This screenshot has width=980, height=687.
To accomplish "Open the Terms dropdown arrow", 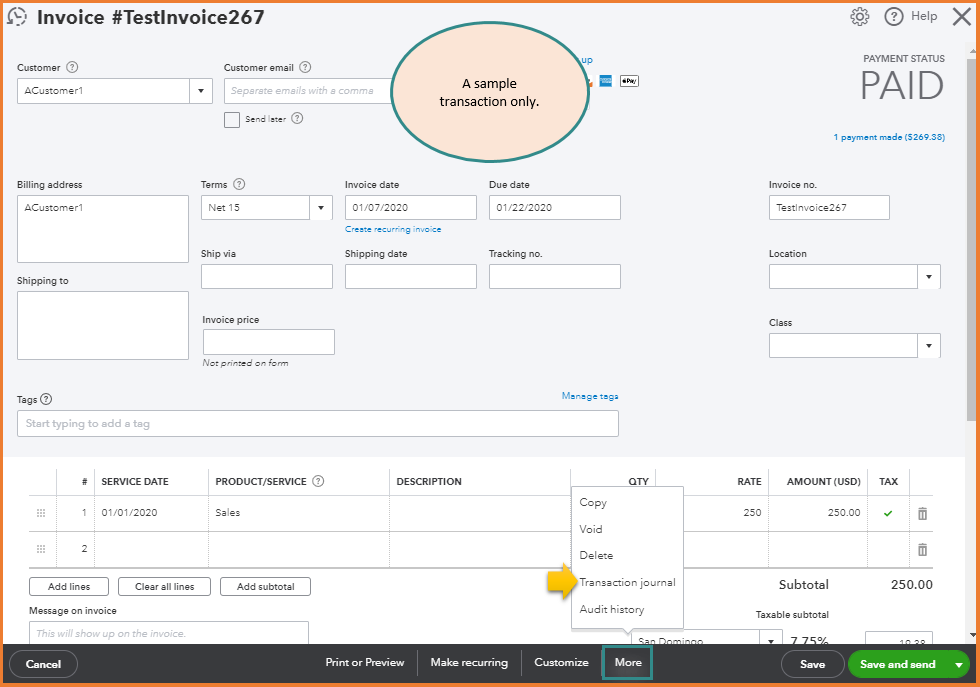I will 321,208.
